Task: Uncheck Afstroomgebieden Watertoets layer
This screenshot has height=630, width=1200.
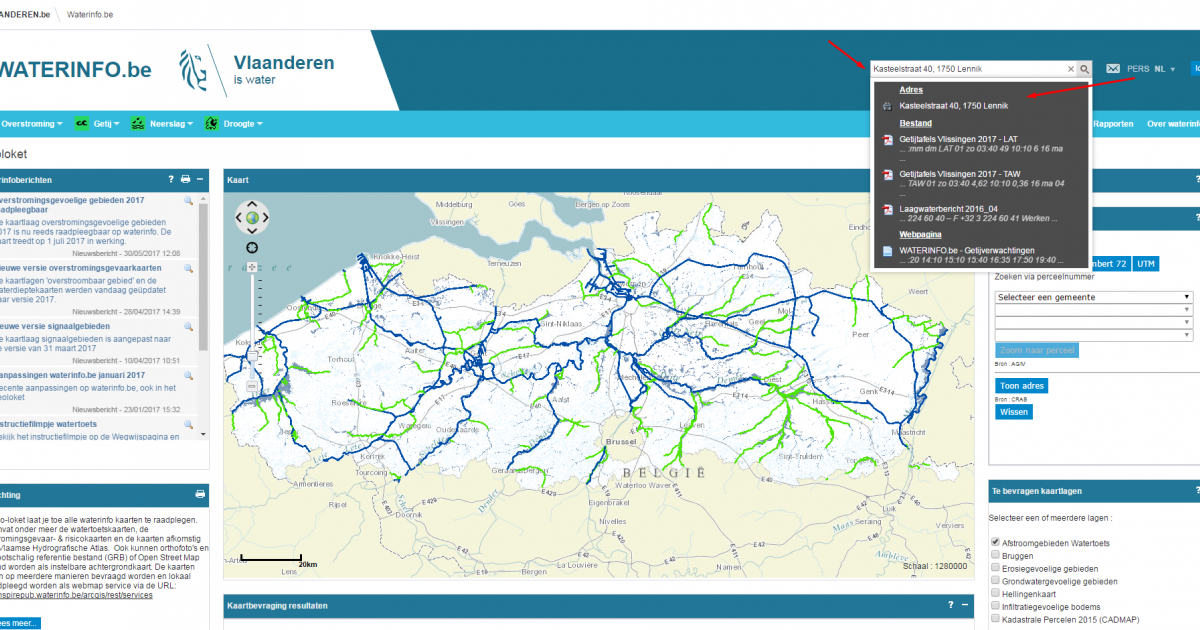Action: pos(995,542)
